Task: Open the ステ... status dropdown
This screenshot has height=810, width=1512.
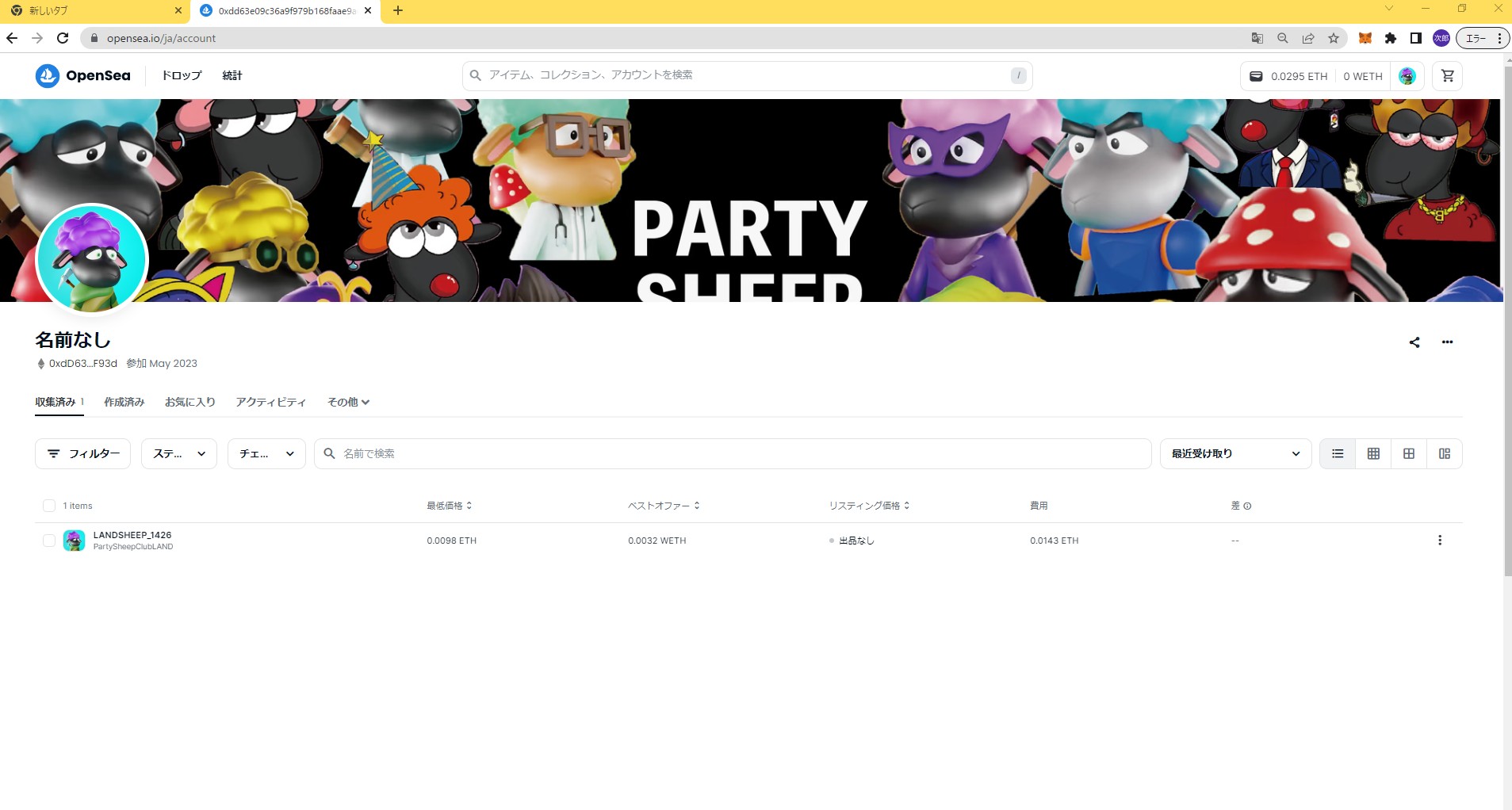Action: pyautogui.click(x=179, y=453)
